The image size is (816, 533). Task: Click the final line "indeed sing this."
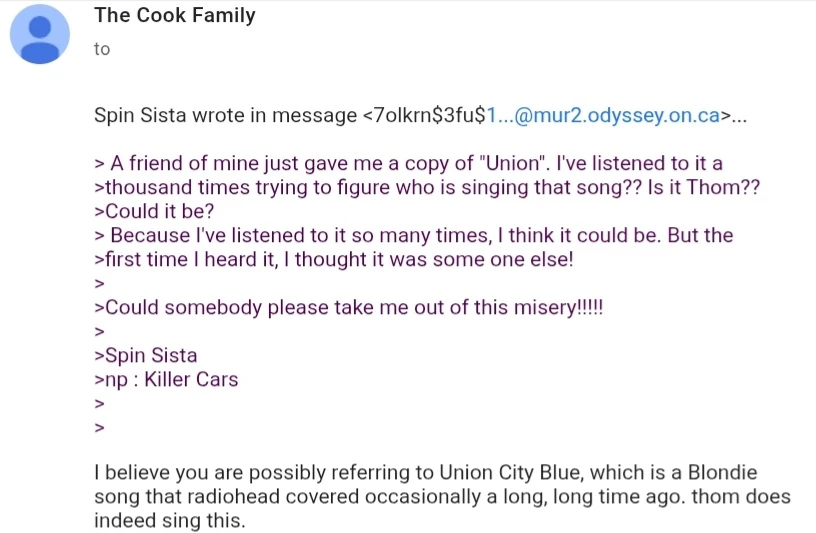tap(168, 520)
